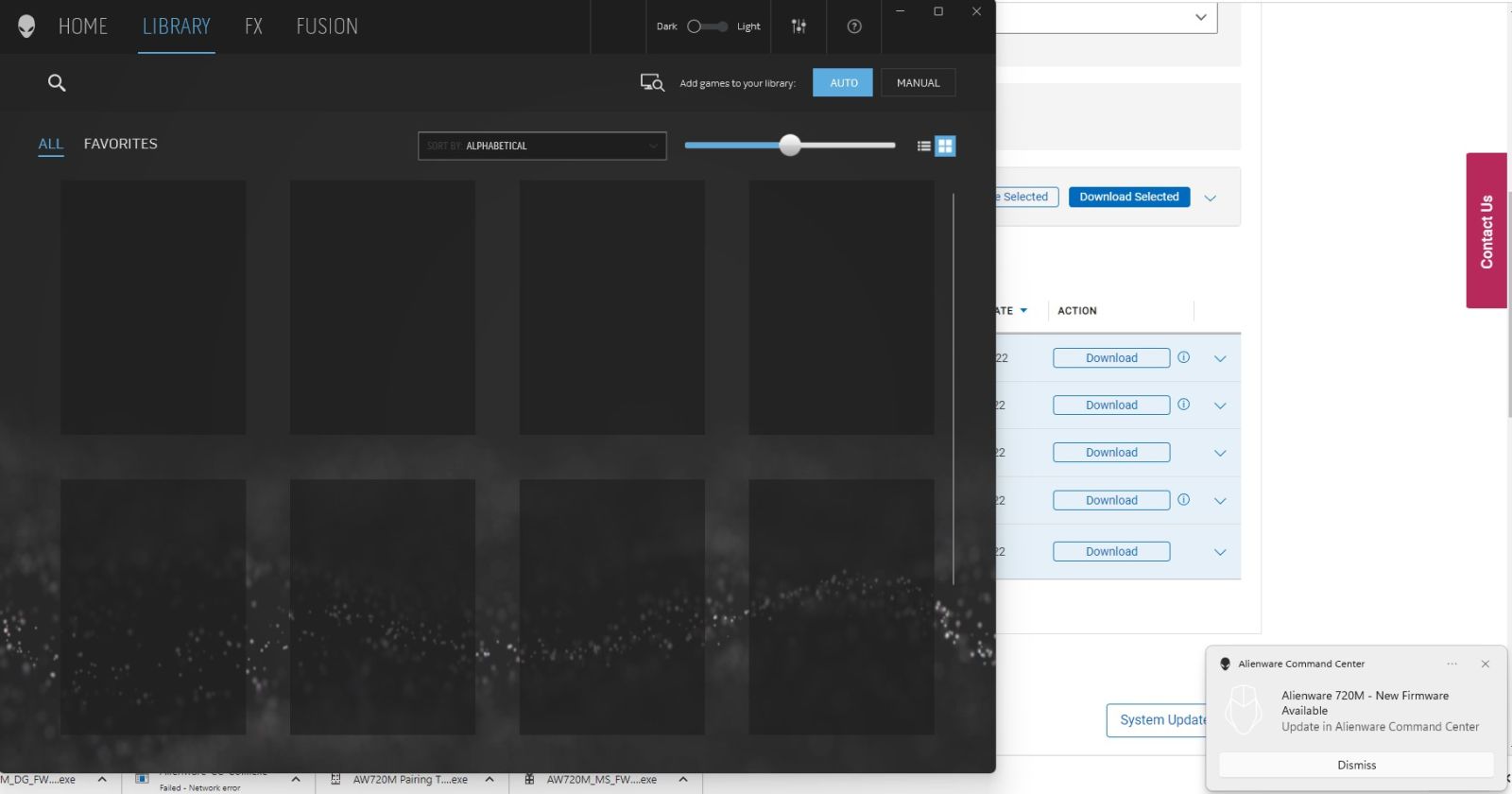Click the fourth game tile in top row

[841, 307]
